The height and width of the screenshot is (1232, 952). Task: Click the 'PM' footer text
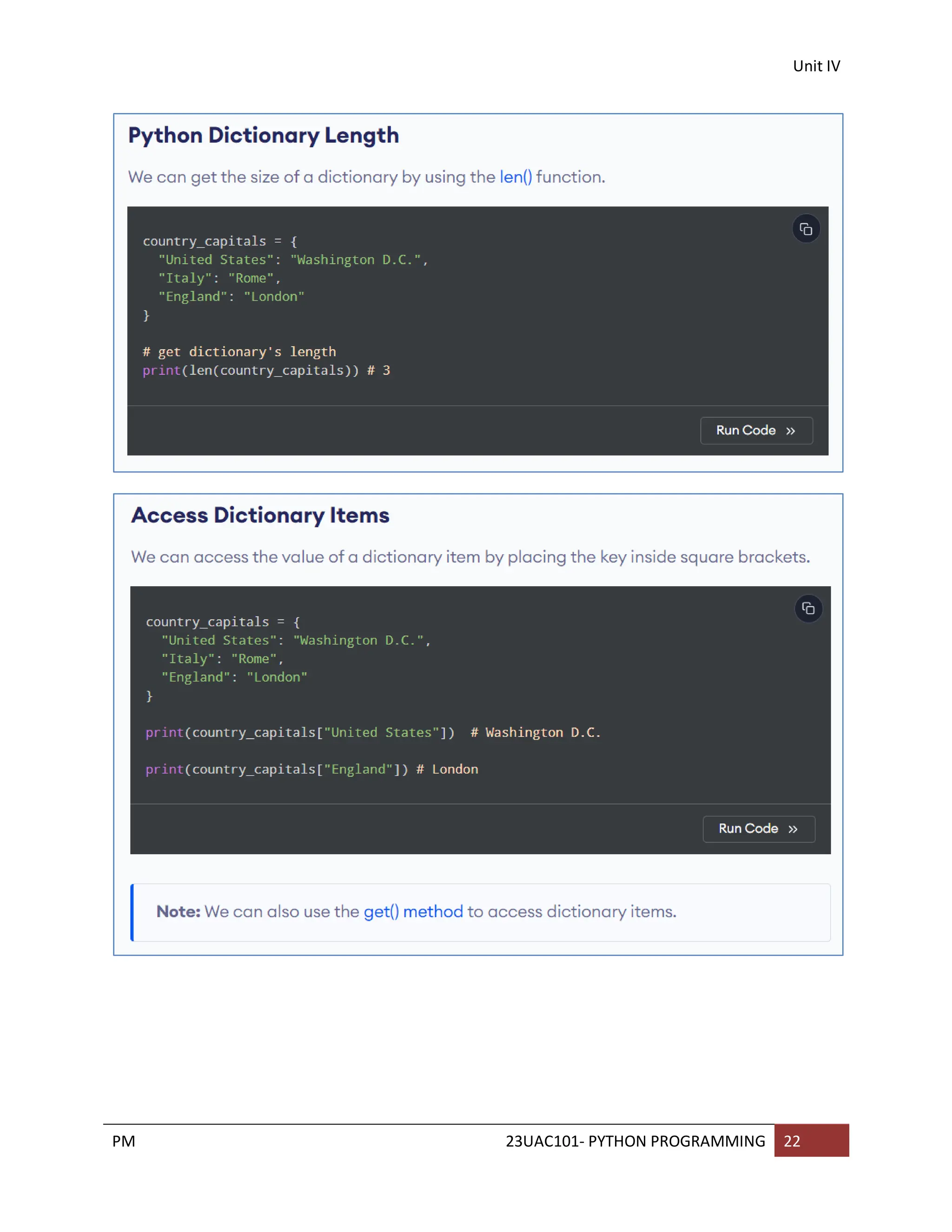(124, 1141)
